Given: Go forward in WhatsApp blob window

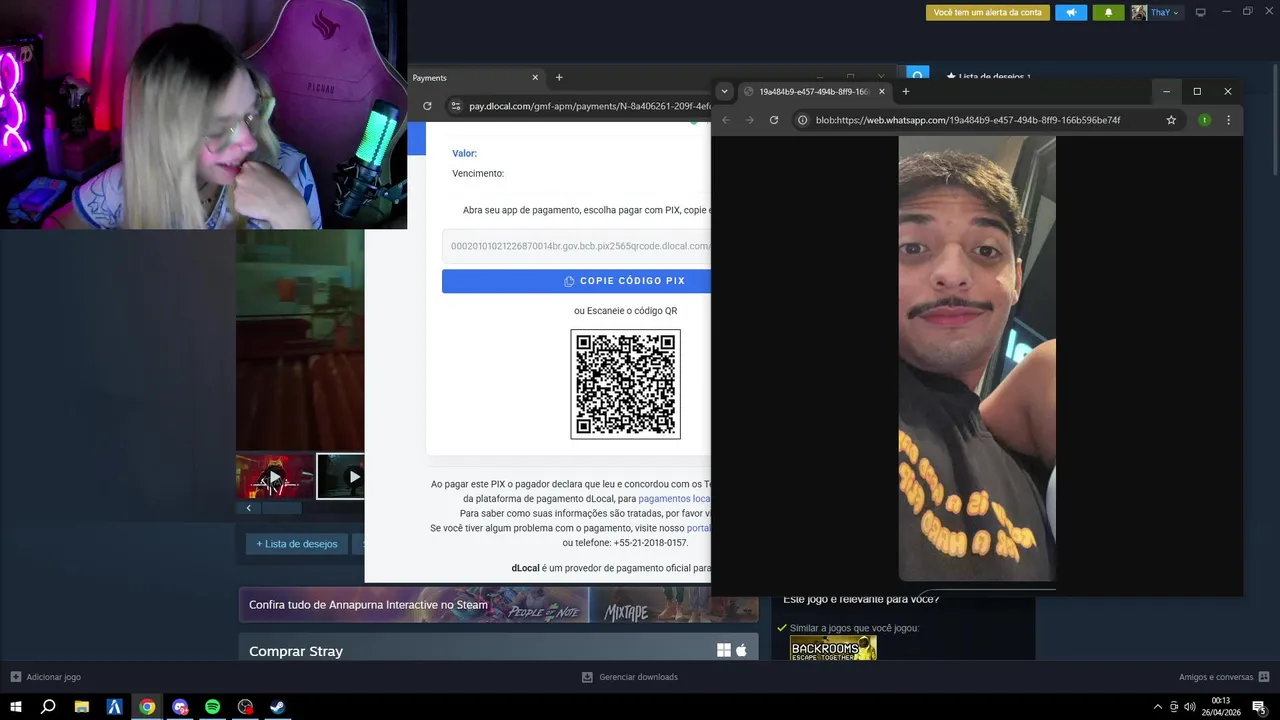Looking at the screenshot, I should click(750, 120).
